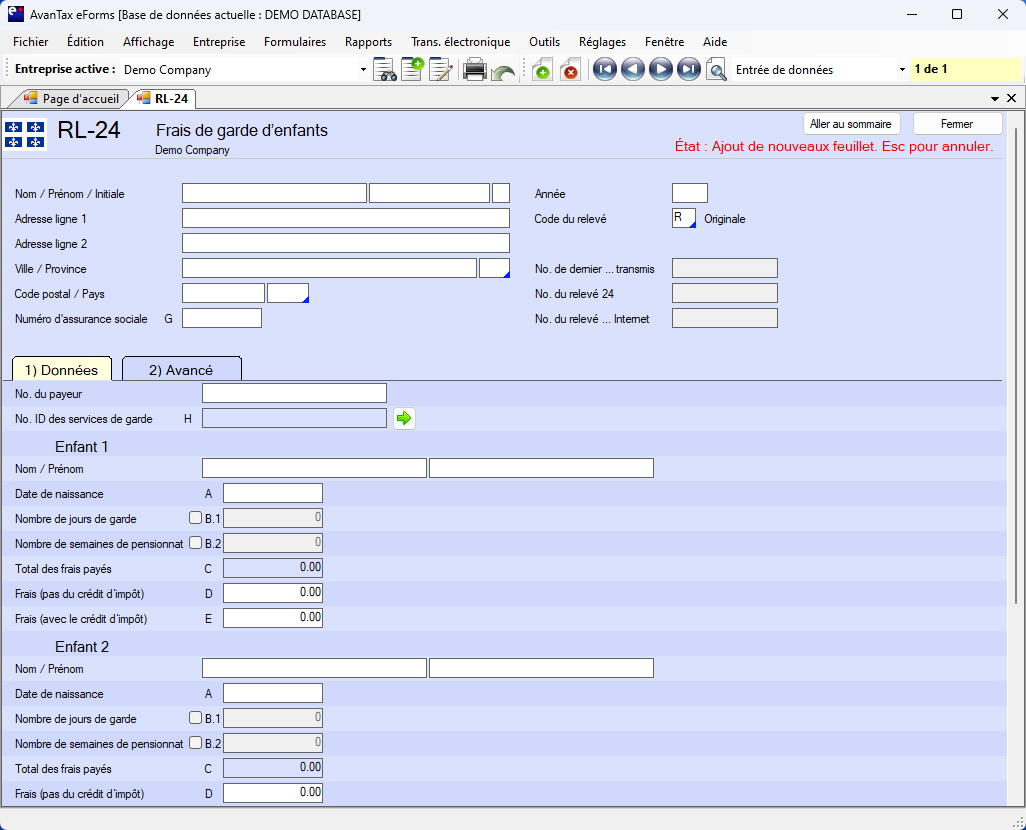1026x830 pixels.
Task: Switch to the 2) Avancé tab
Action: pos(181,370)
